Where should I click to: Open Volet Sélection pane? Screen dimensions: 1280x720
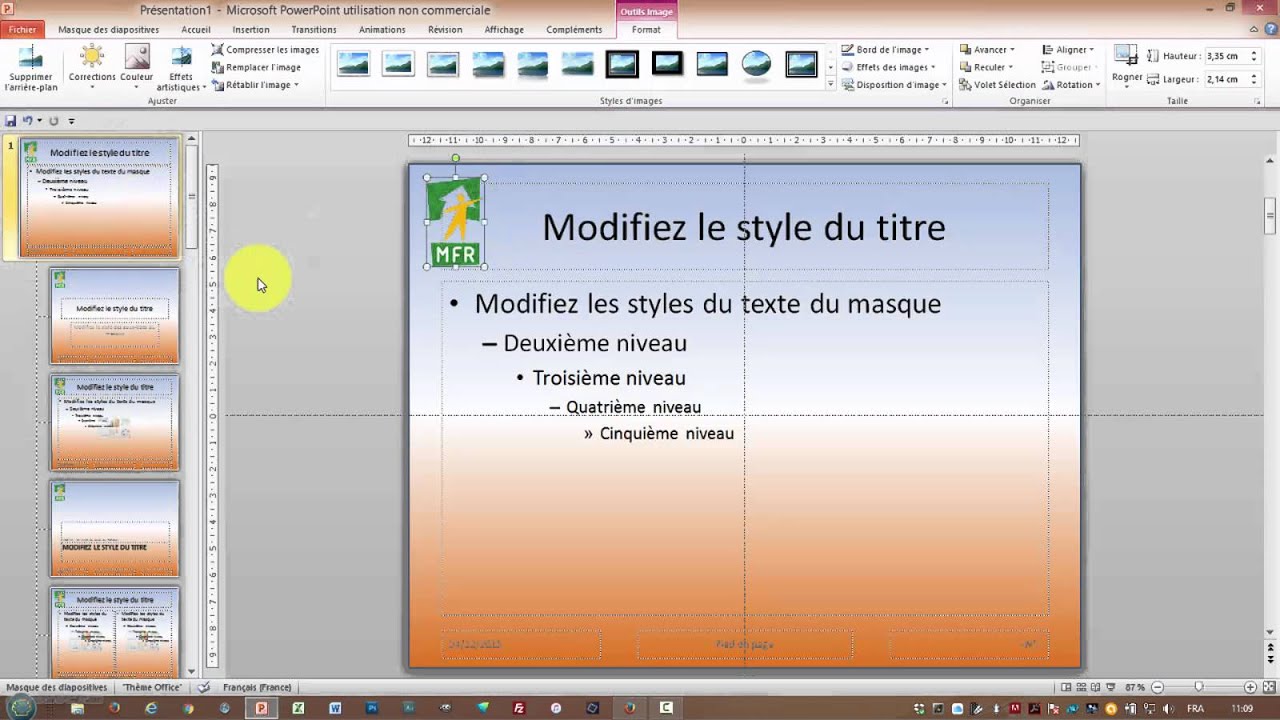[x=997, y=85]
